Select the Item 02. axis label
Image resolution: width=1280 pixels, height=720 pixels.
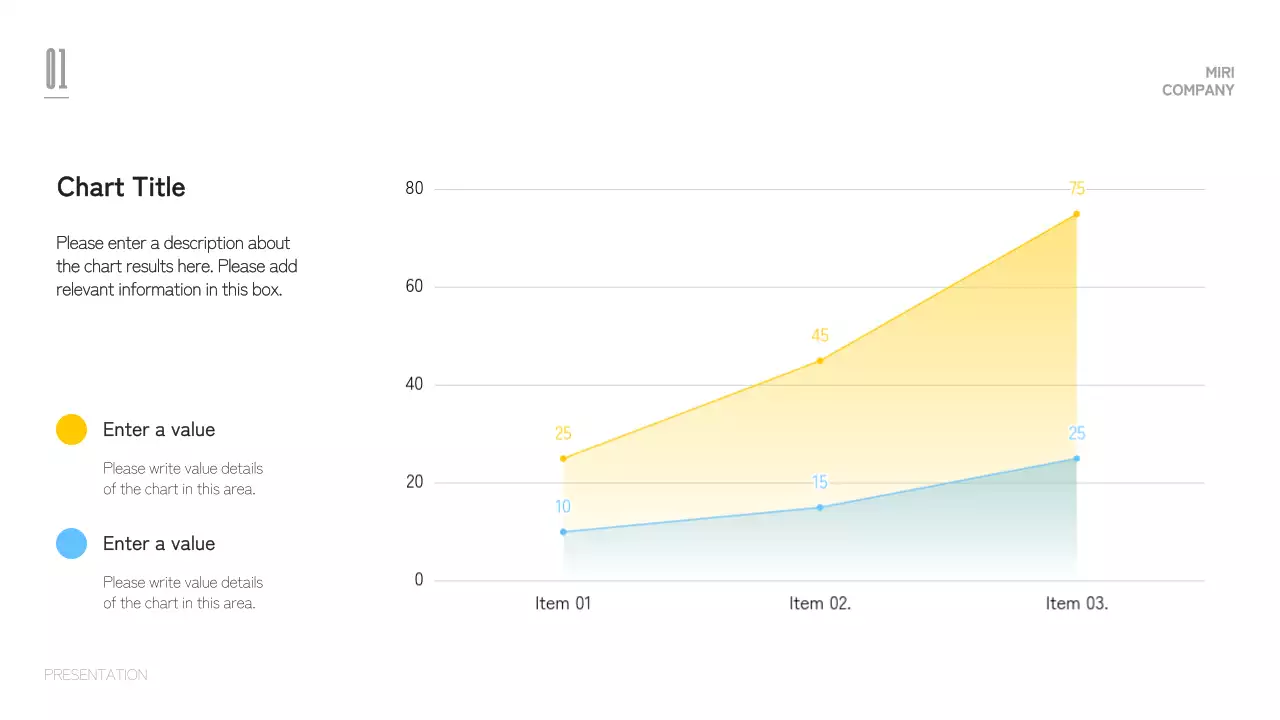(820, 603)
